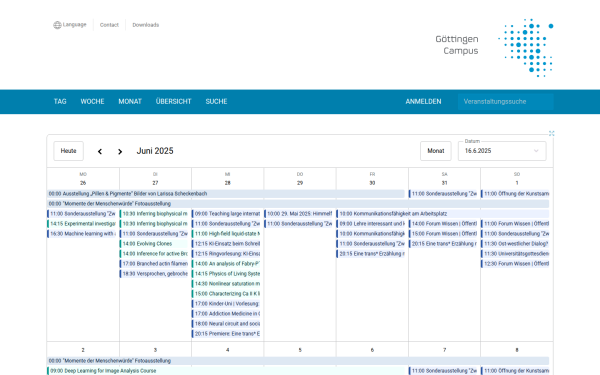Screen dimensions: 600x375
Task: Open 20:15 Premiere: Eine trans* E event
Action: coord(226,333)
